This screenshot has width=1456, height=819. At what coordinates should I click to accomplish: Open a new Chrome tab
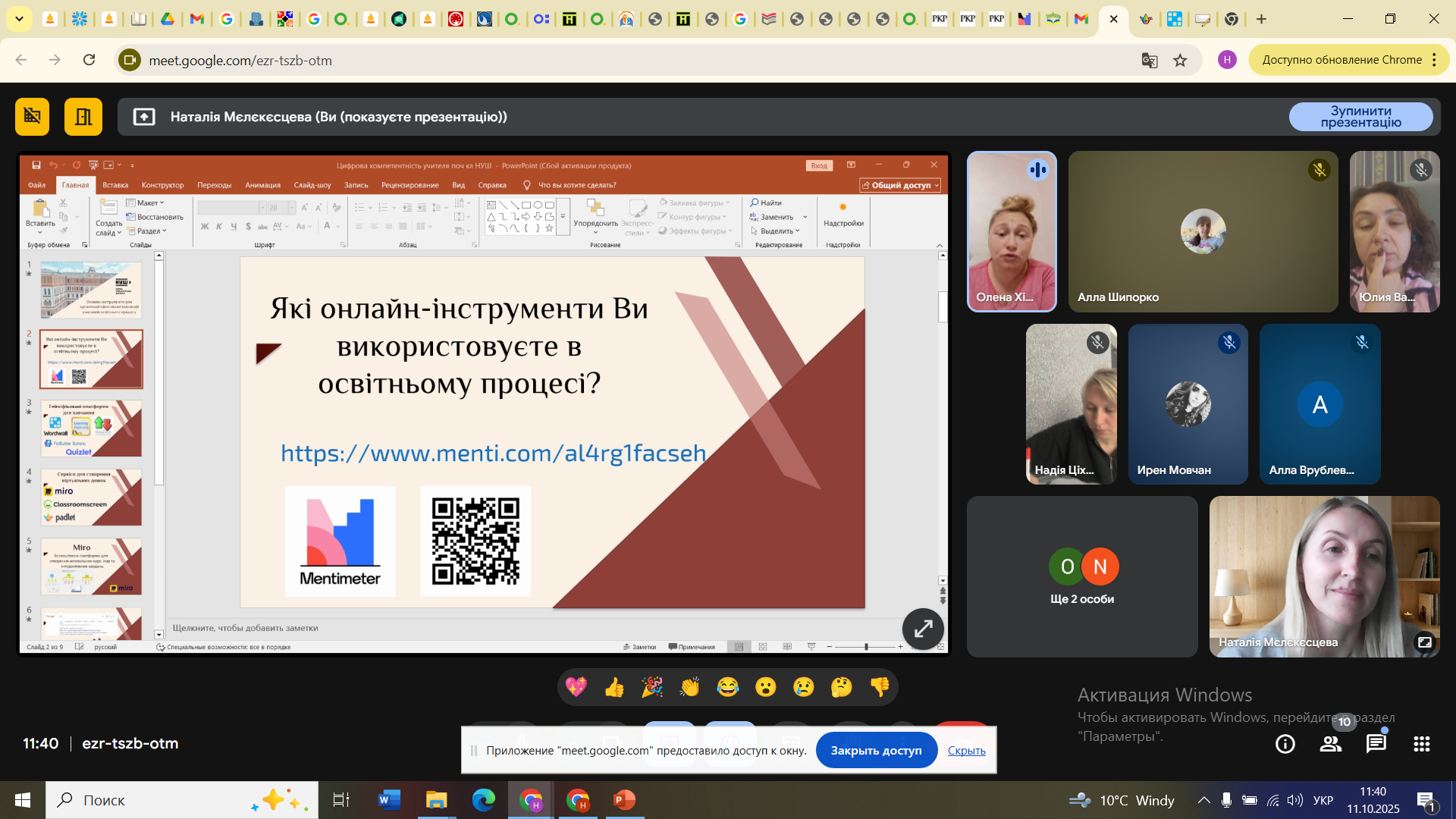[1261, 19]
